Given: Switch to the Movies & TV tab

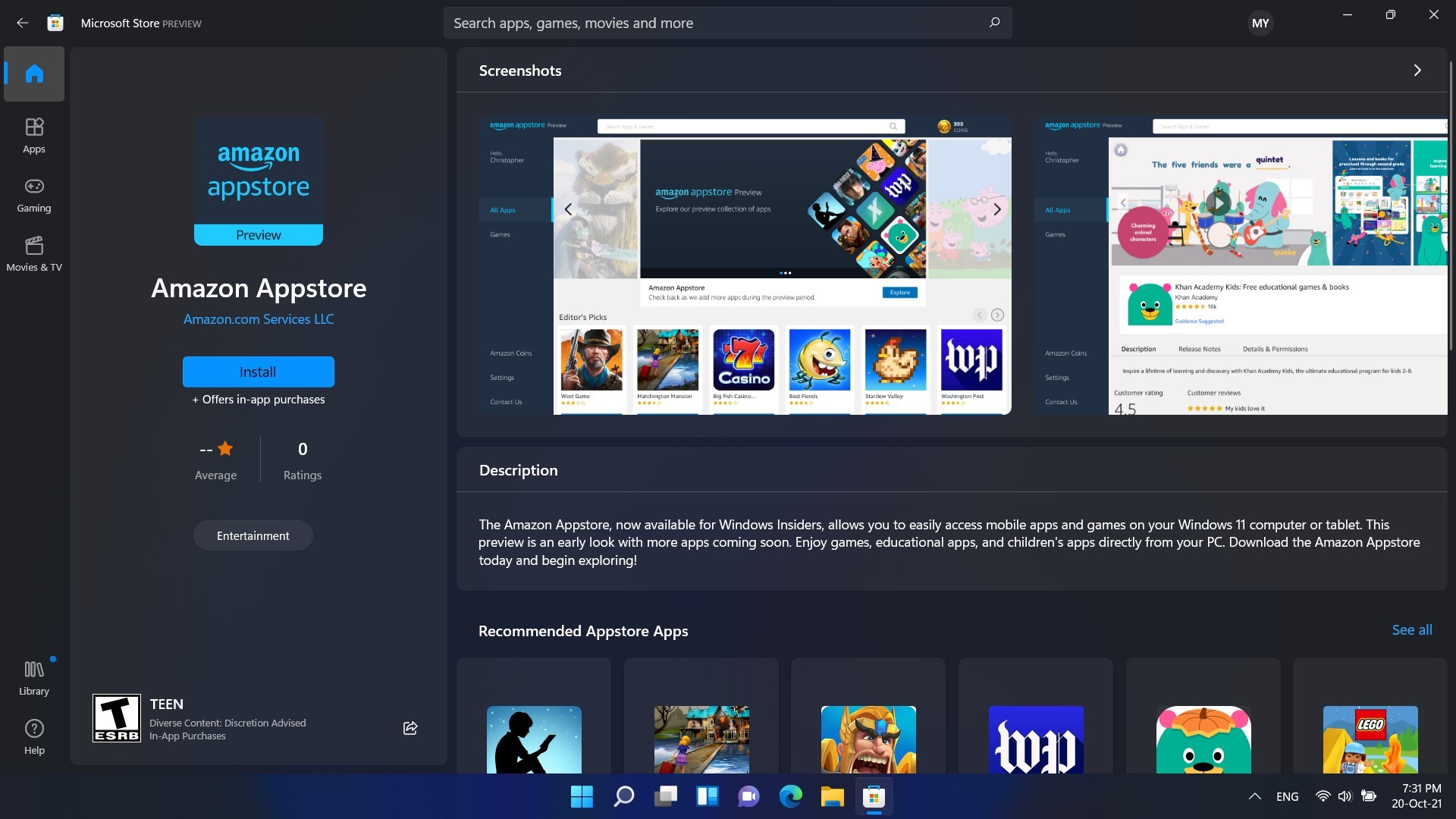Looking at the screenshot, I should (x=33, y=253).
